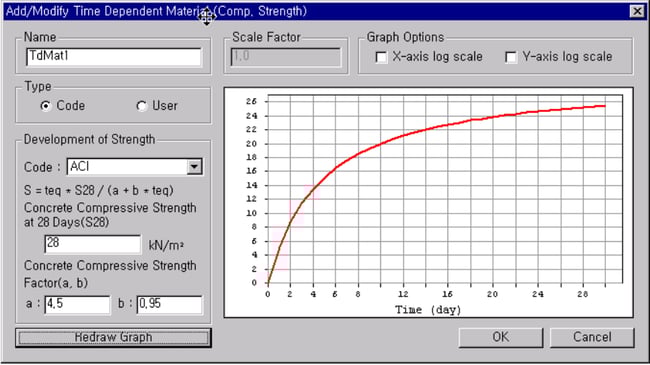Enable X-axis log scale checkbox
The height and width of the screenshot is (365, 650).
[381, 57]
